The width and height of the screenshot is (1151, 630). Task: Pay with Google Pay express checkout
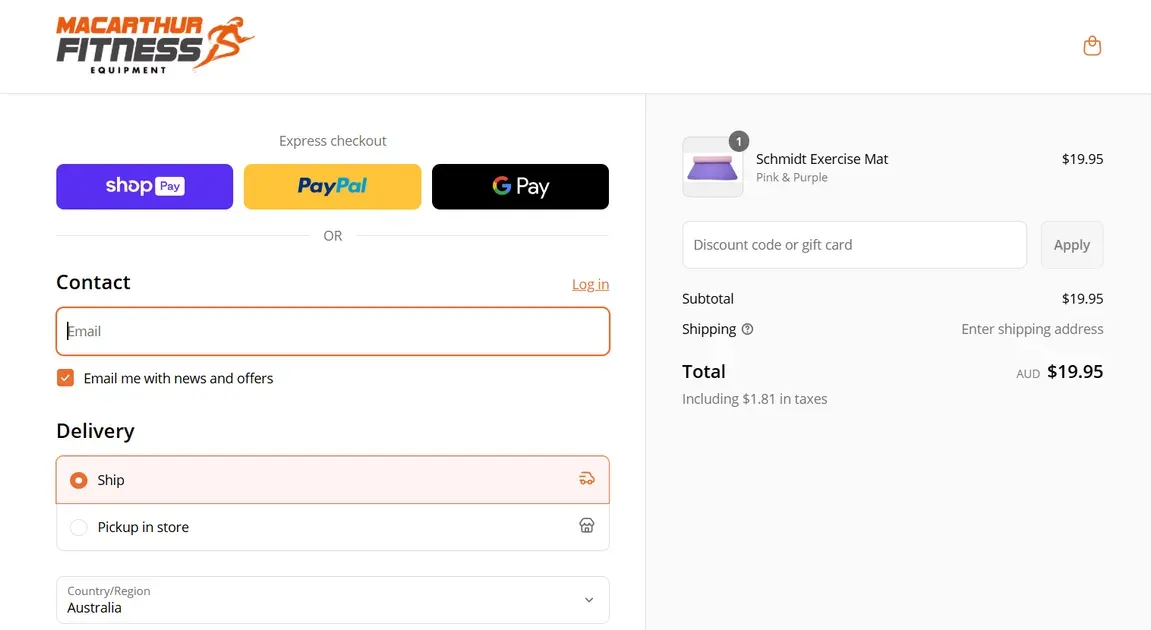coord(520,187)
